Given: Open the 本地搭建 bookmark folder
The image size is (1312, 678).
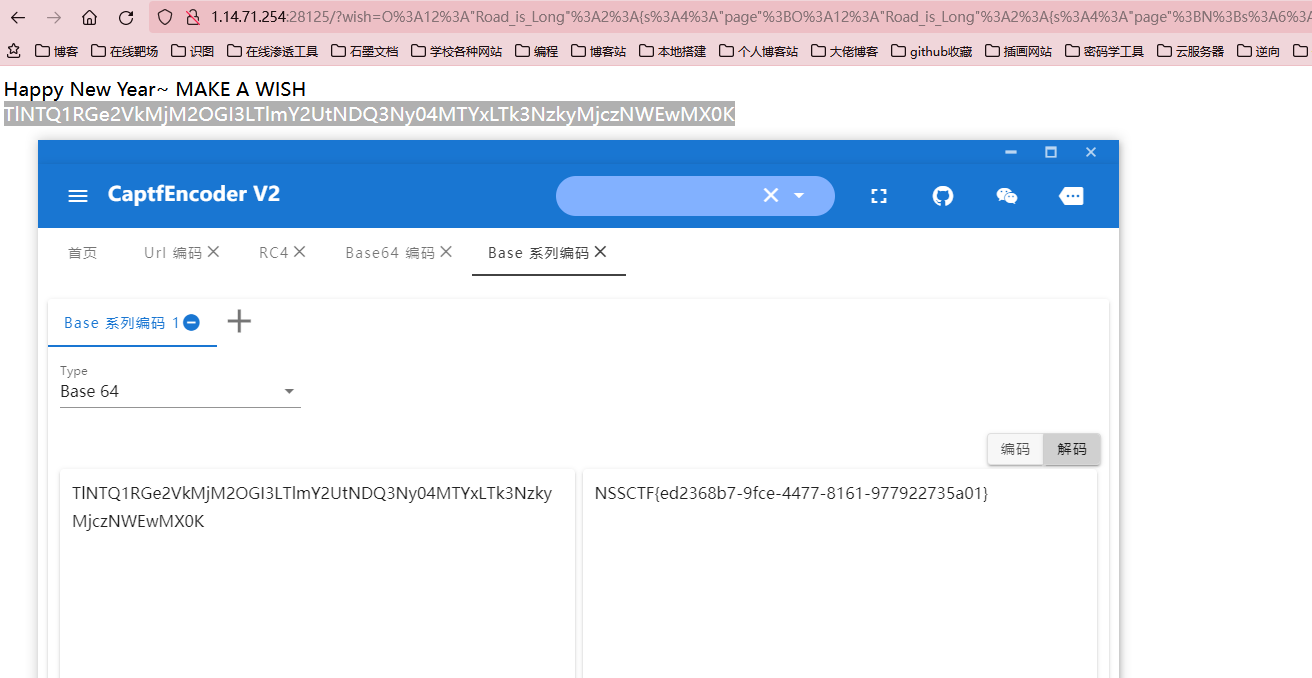Looking at the screenshot, I should click(x=672, y=51).
